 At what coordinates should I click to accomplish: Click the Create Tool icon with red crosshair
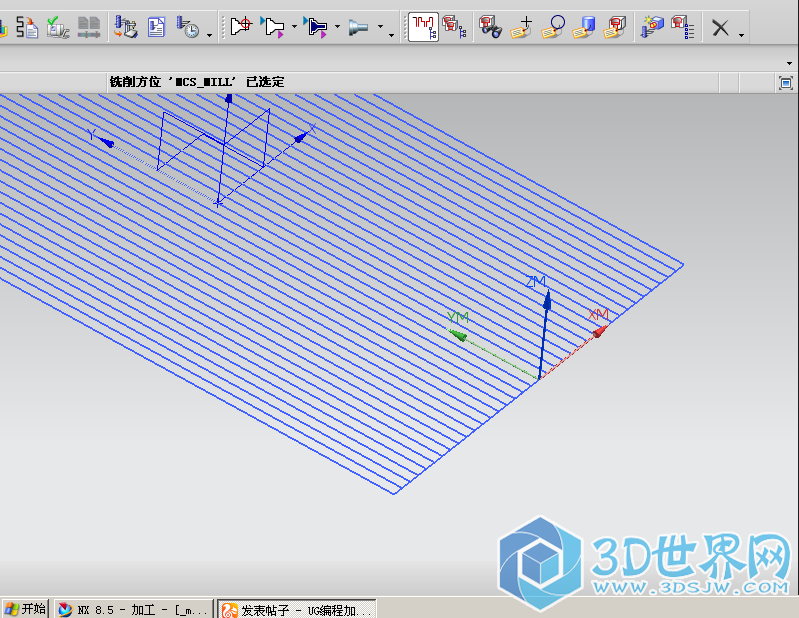(x=240, y=27)
